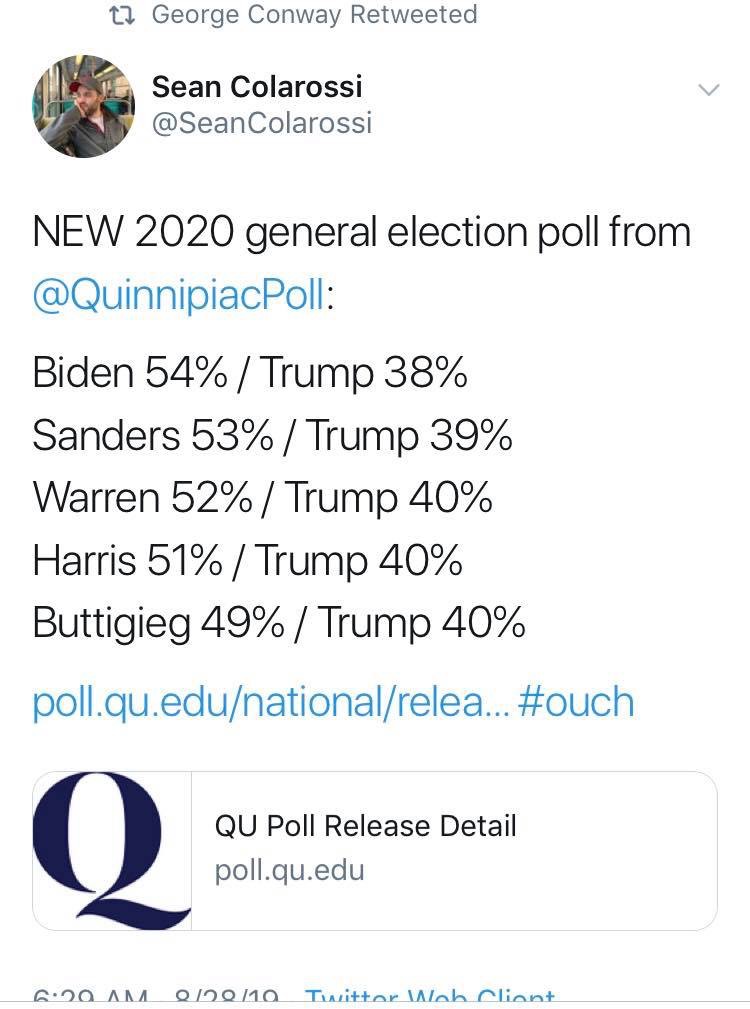Screen dimensions: 750x1009
Task: Open the @SeanColarossi handle
Action: 262,123
